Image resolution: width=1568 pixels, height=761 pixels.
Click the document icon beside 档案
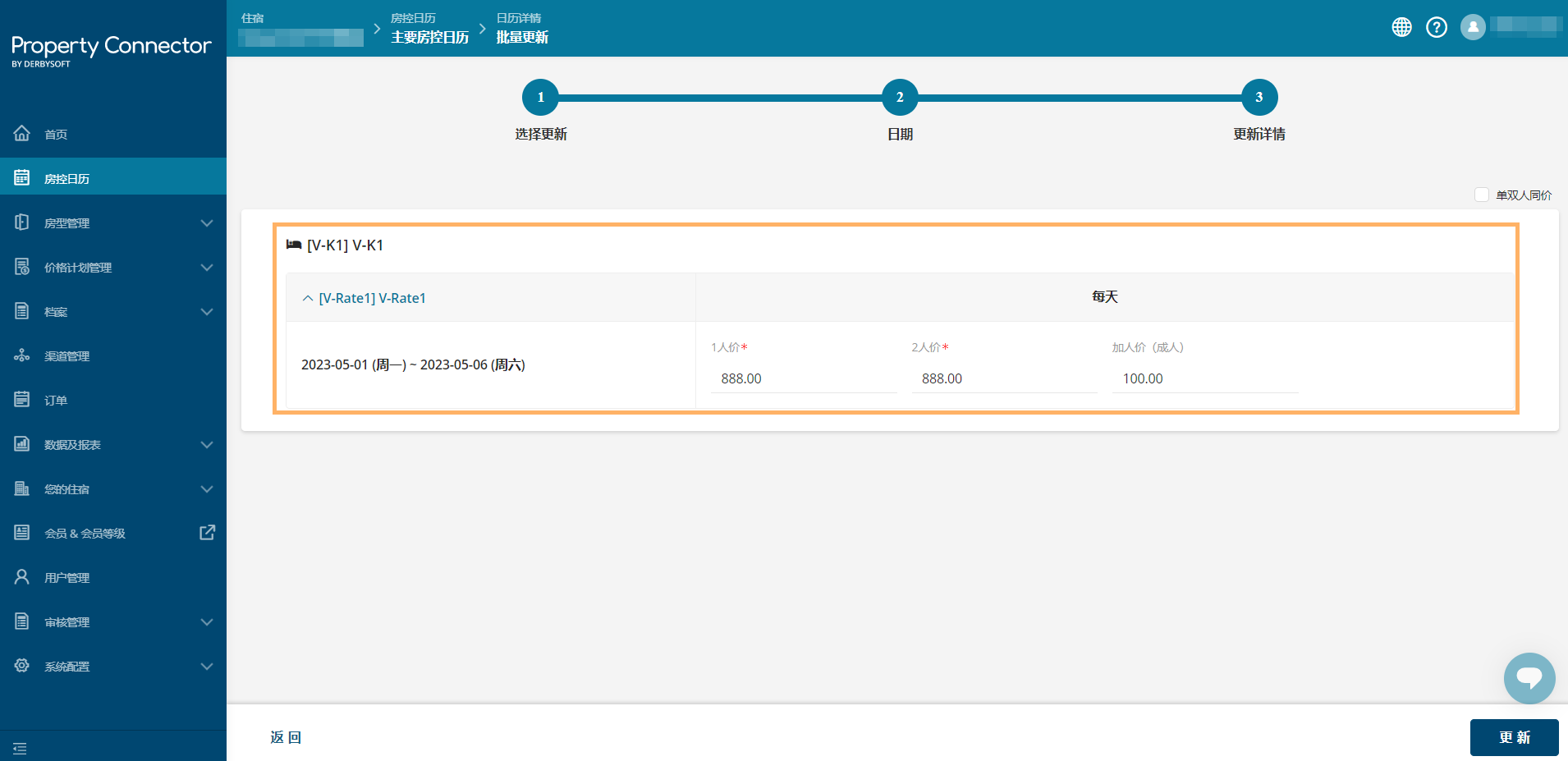coord(22,310)
